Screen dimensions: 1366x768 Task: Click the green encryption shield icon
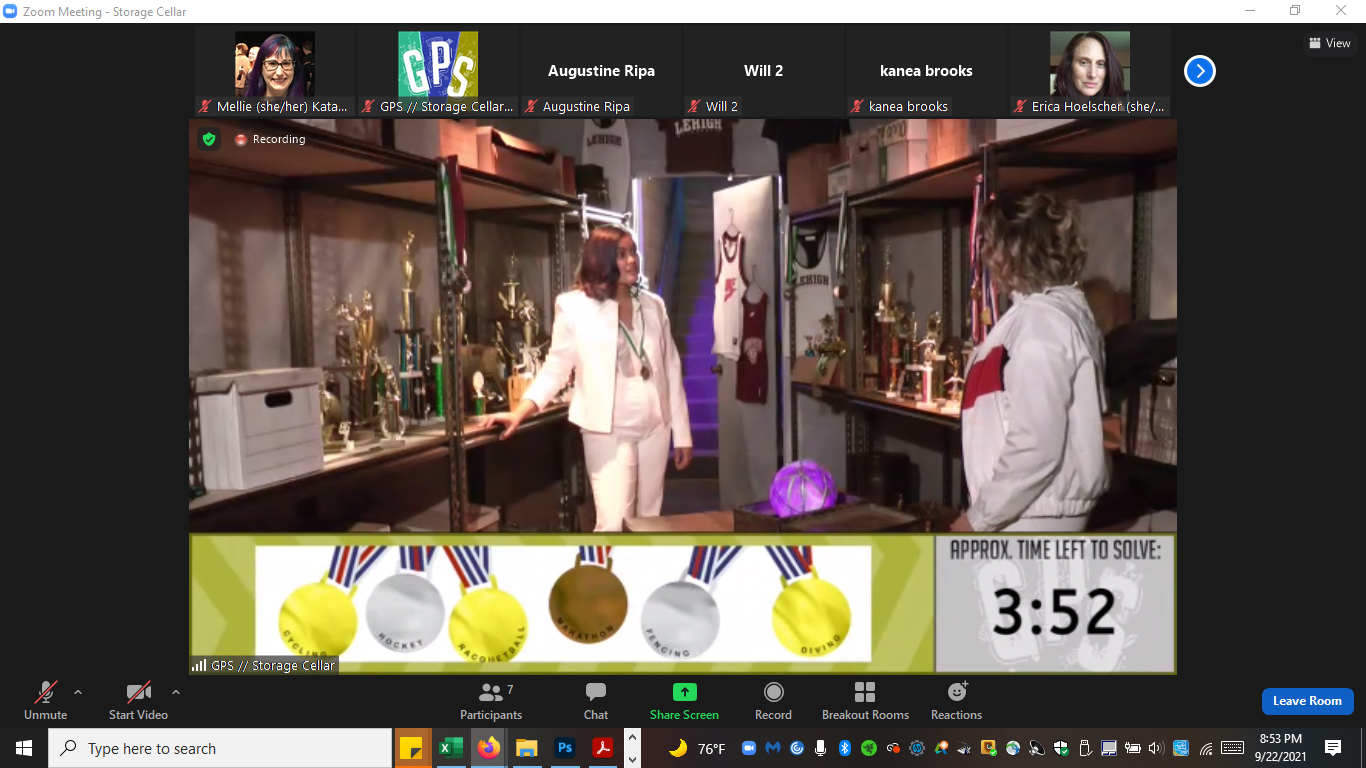pos(209,140)
